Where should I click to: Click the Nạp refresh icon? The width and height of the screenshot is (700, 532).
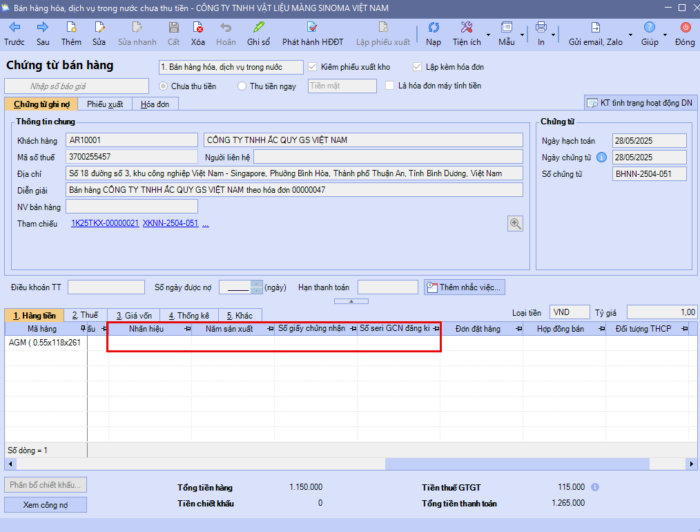click(433, 27)
